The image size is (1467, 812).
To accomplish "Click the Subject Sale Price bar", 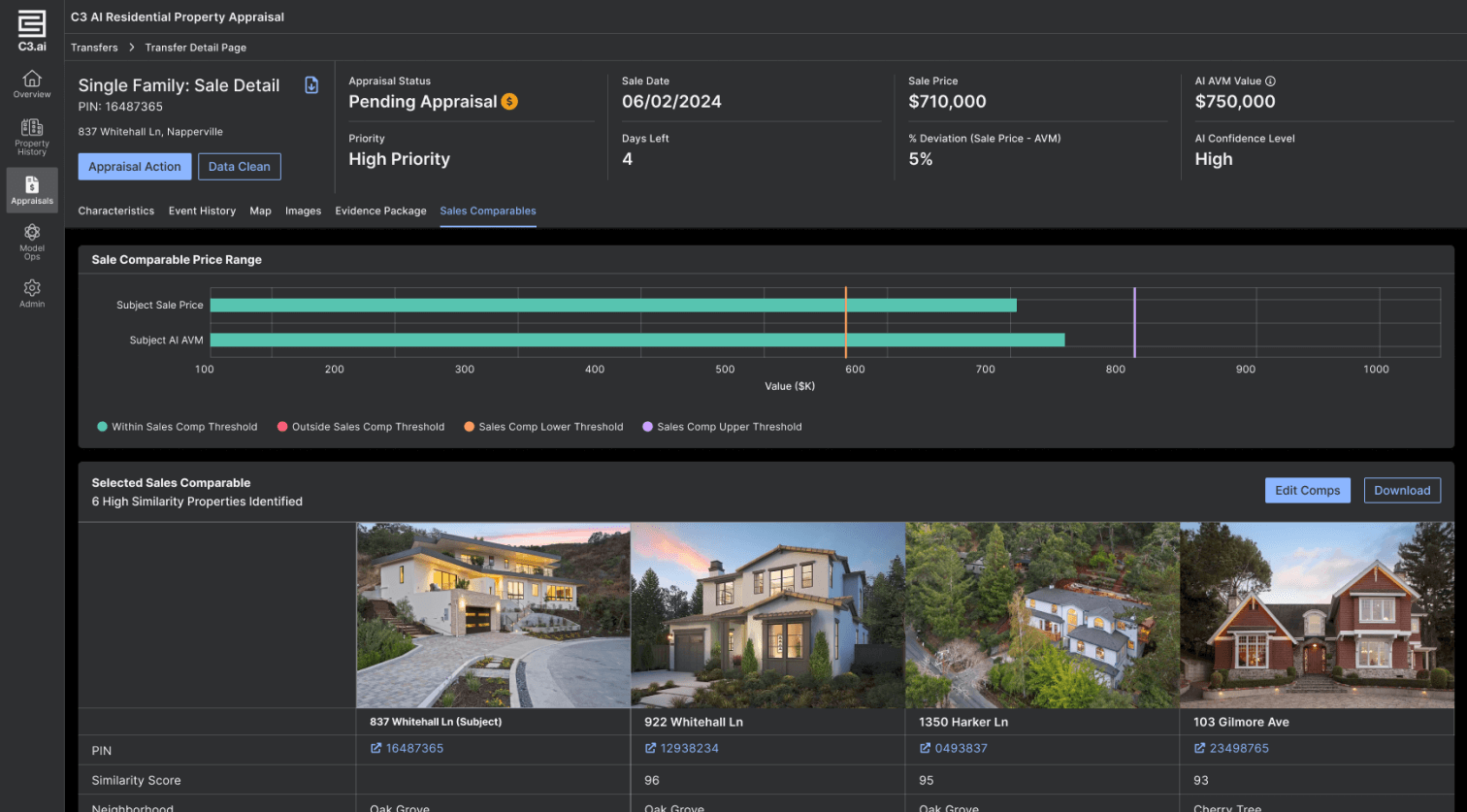I will (x=613, y=305).
